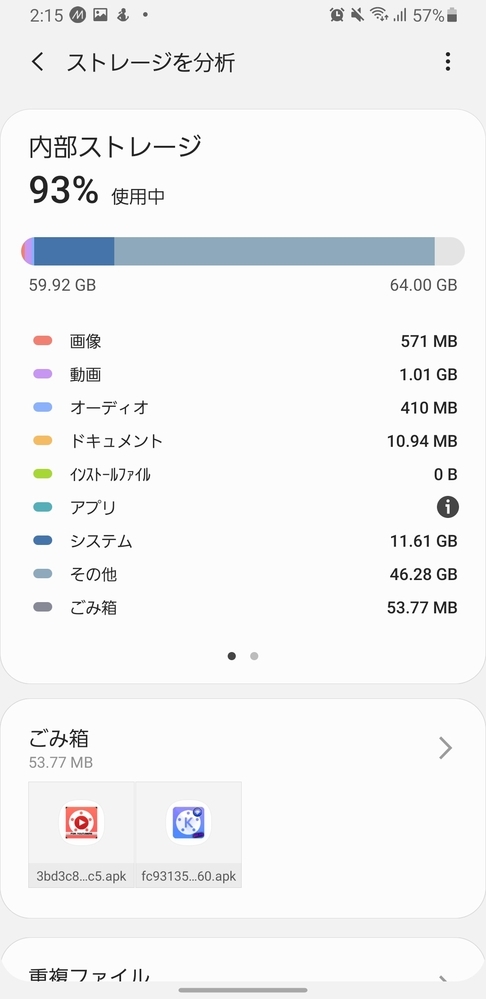
Task: Tap the back arrow next to ストレージを分析
Action: (38, 62)
